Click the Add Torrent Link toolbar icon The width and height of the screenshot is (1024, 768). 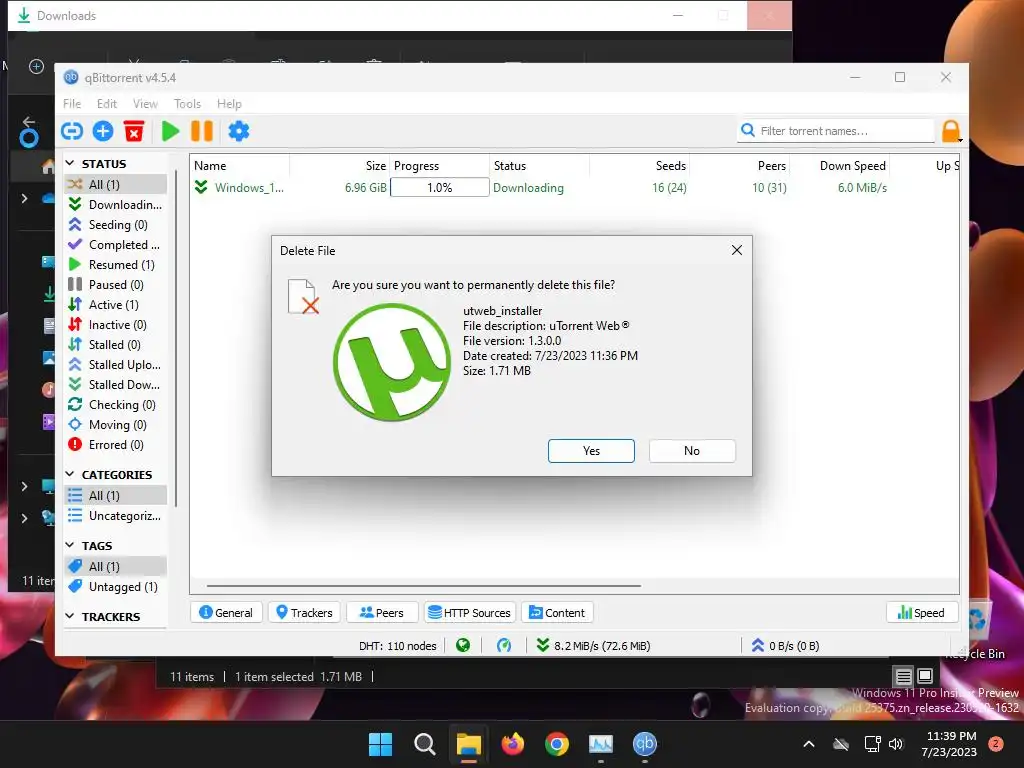[72, 131]
